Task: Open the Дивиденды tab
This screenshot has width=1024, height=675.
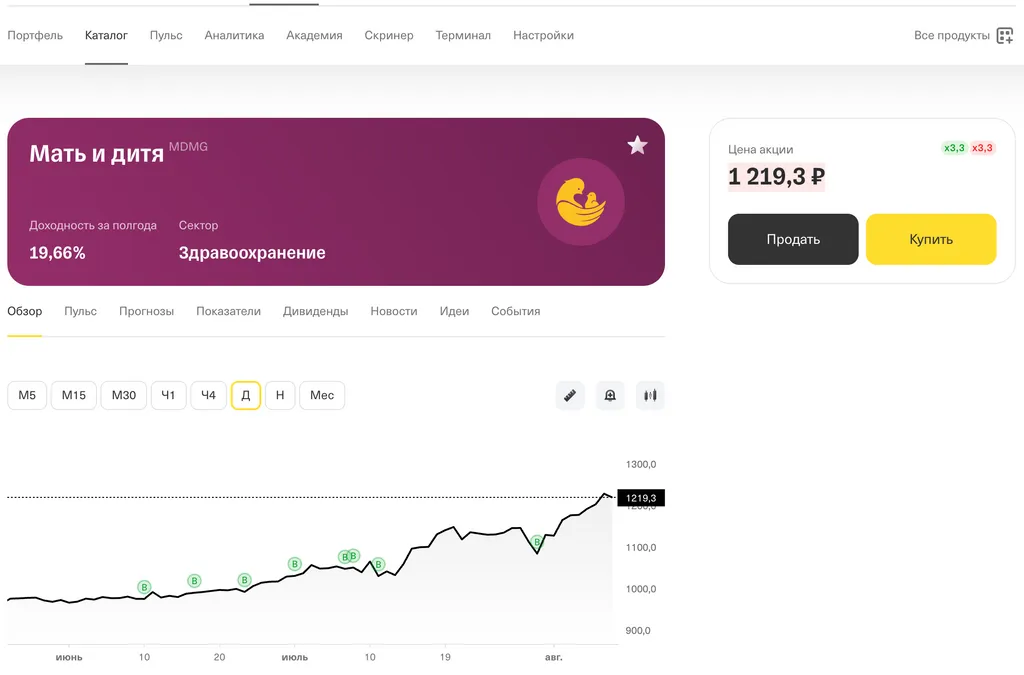Action: pos(316,311)
